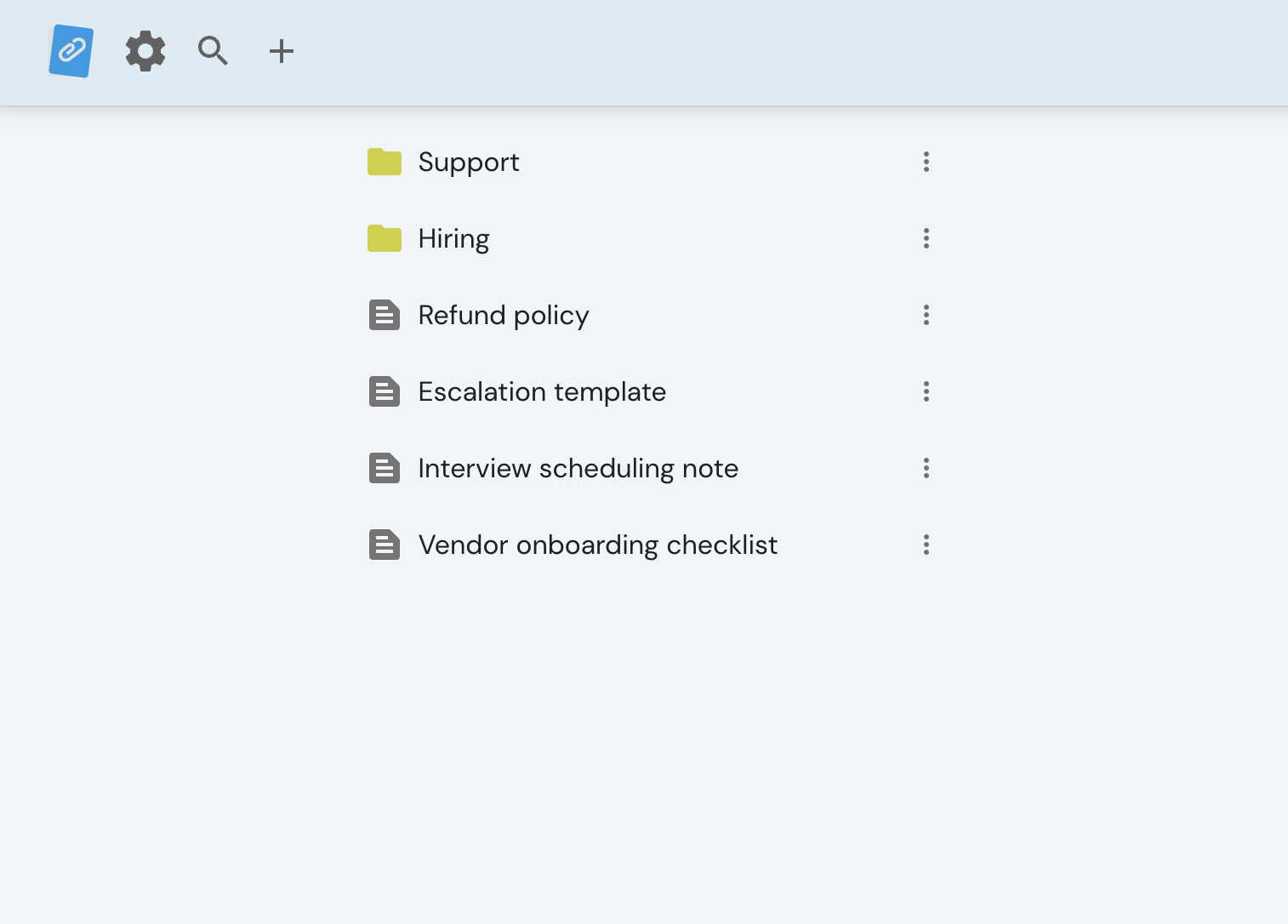
Task: Open the Refund policy note
Action: [504, 315]
